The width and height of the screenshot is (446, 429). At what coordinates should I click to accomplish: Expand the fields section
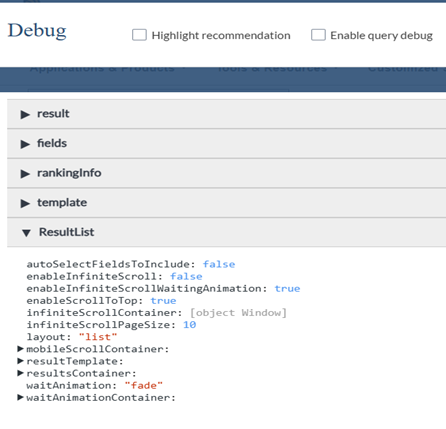point(227,144)
